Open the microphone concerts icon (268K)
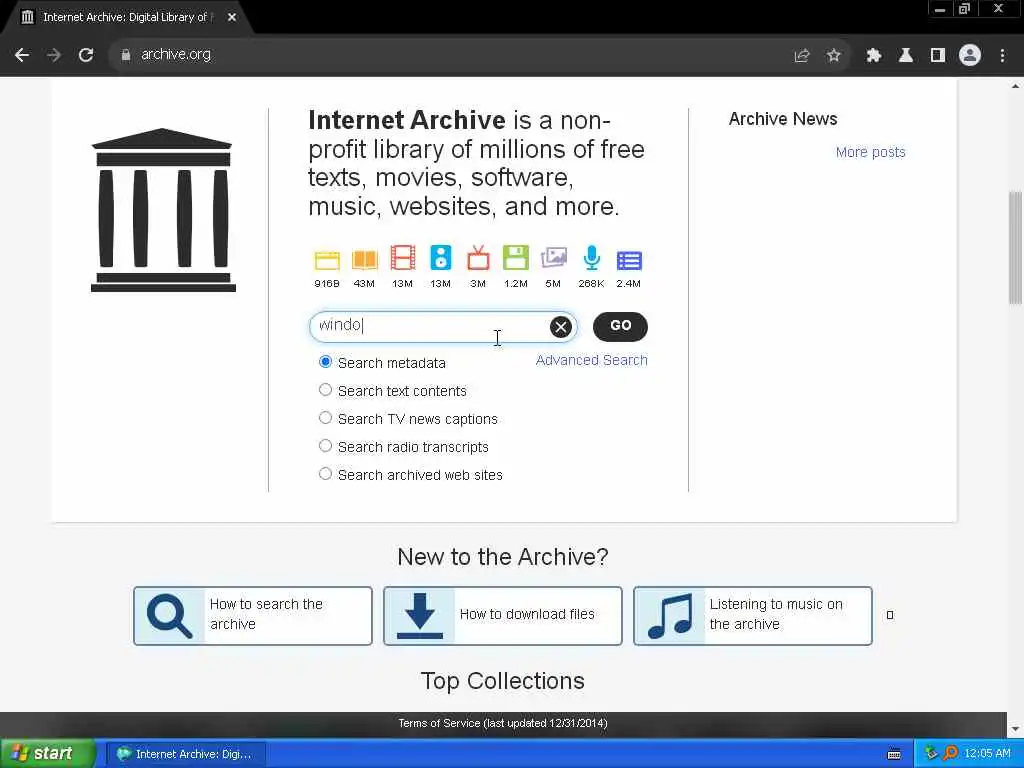The image size is (1024, 768). (592, 258)
